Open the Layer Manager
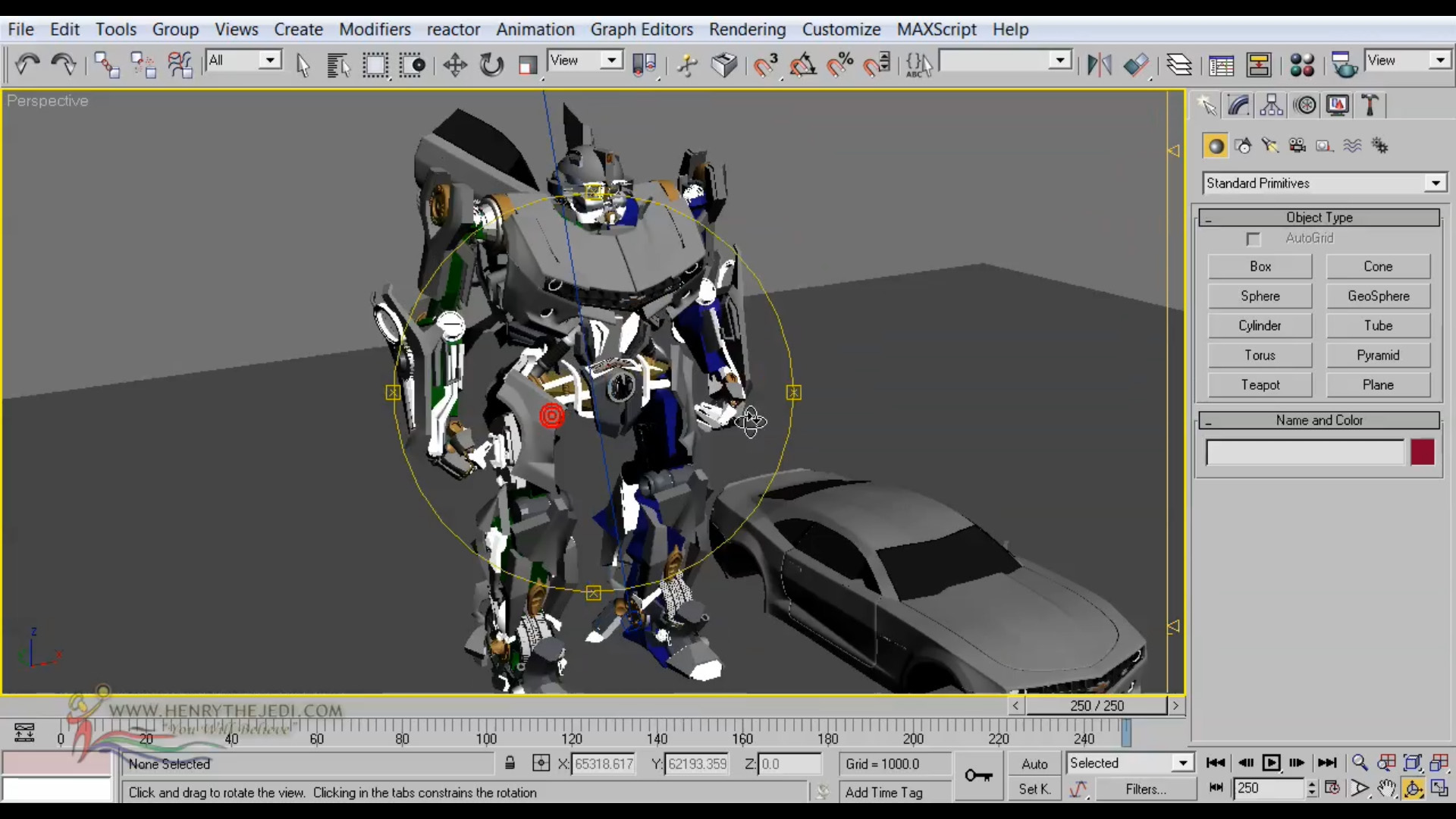Viewport: 1456px width, 819px height. (x=1179, y=65)
